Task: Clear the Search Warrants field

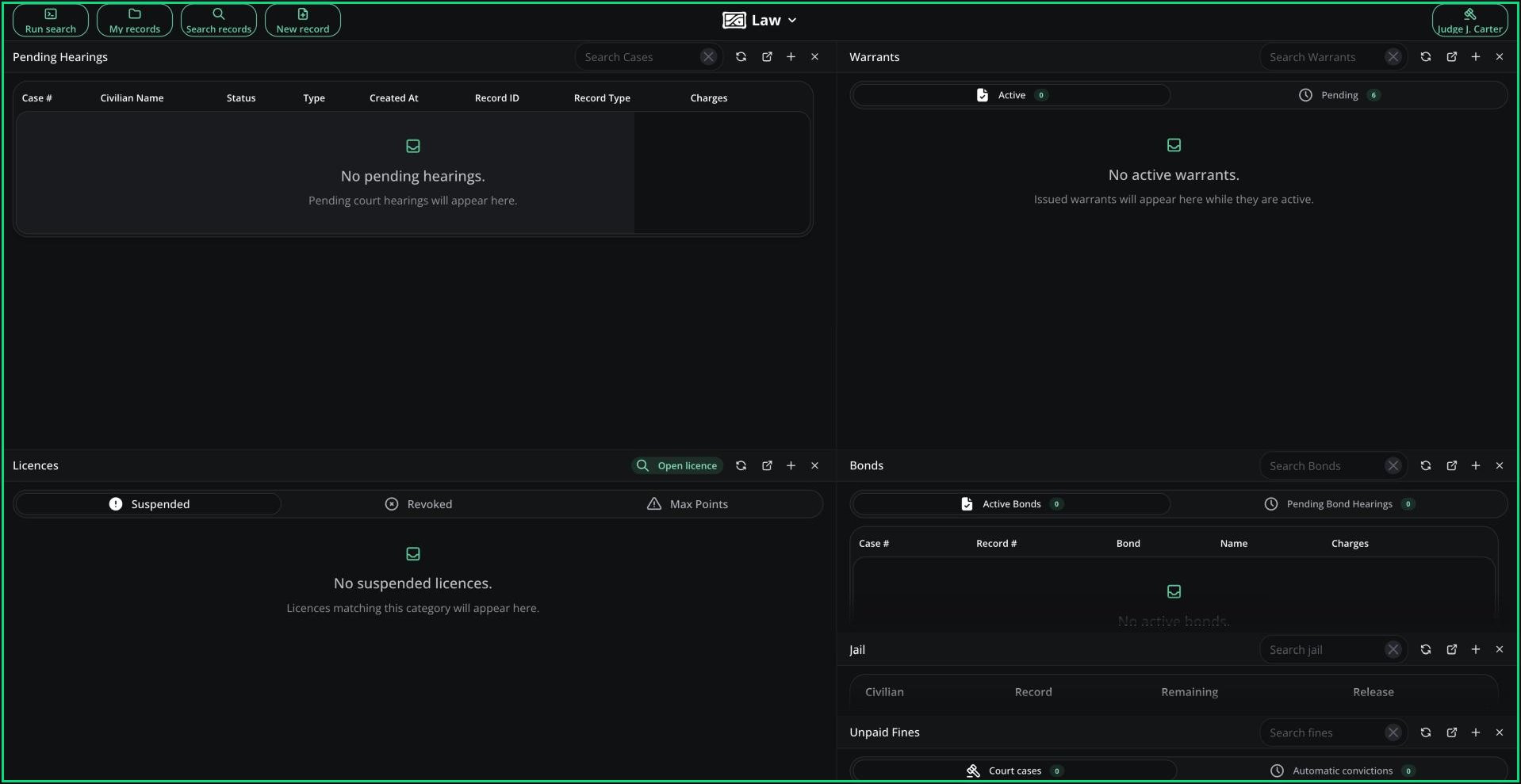Action: [x=1393, y=57]
